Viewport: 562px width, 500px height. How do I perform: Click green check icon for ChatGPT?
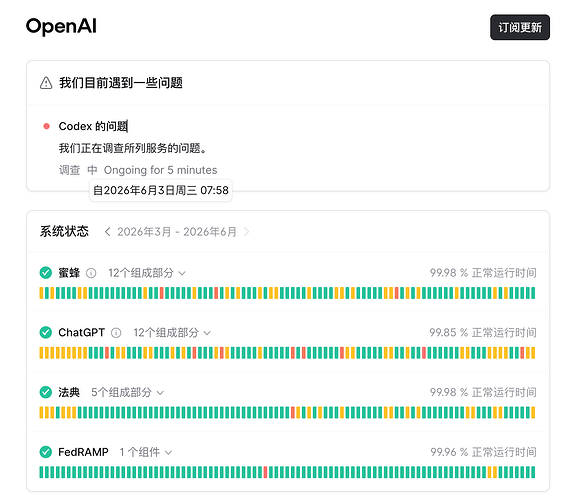46,333
